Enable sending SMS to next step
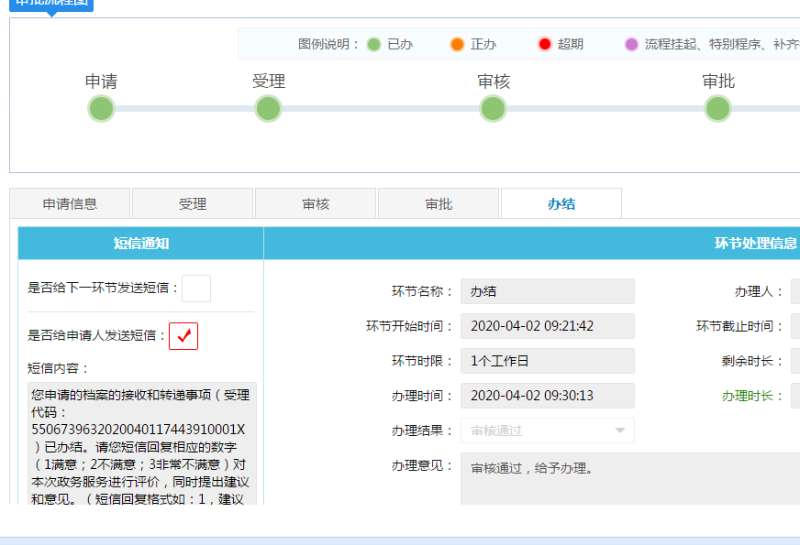 (196, 288)
